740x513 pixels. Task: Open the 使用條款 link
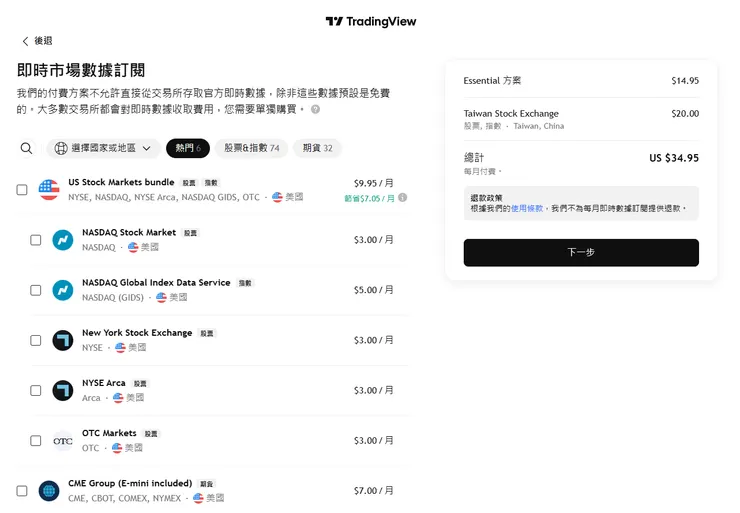527,208
